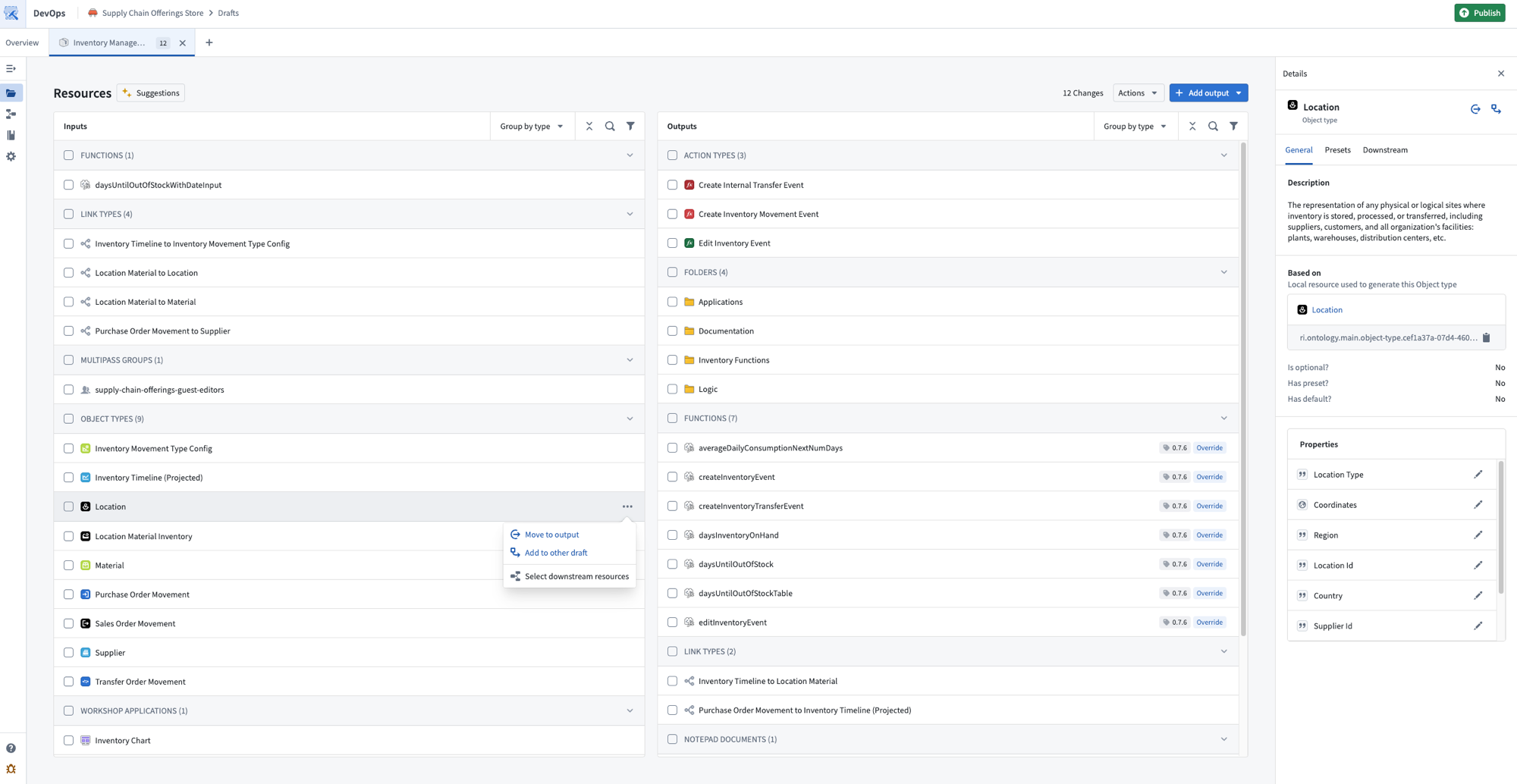Edit the Supplier Id property pencil
Image resolution: width=1517 pixels, height=784 pixels.
1478,626
